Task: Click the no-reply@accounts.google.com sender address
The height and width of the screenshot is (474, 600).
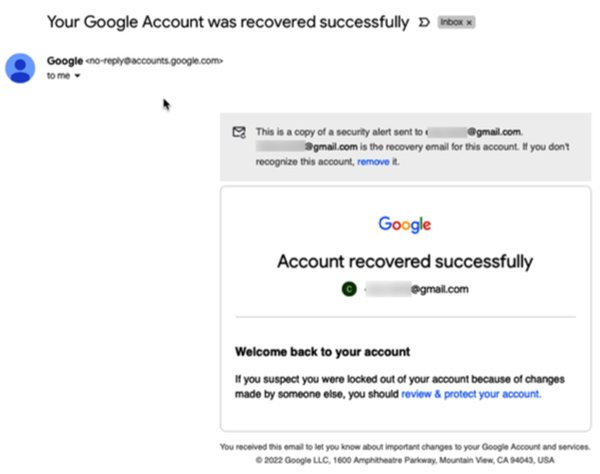Action: click(x=155, y=61)
